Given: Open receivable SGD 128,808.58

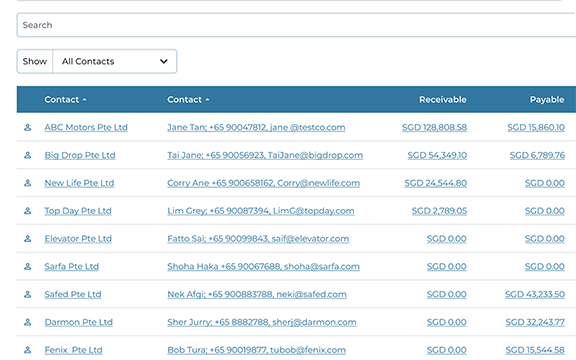Looking at the screenshot, I should (x=434, y=127).
